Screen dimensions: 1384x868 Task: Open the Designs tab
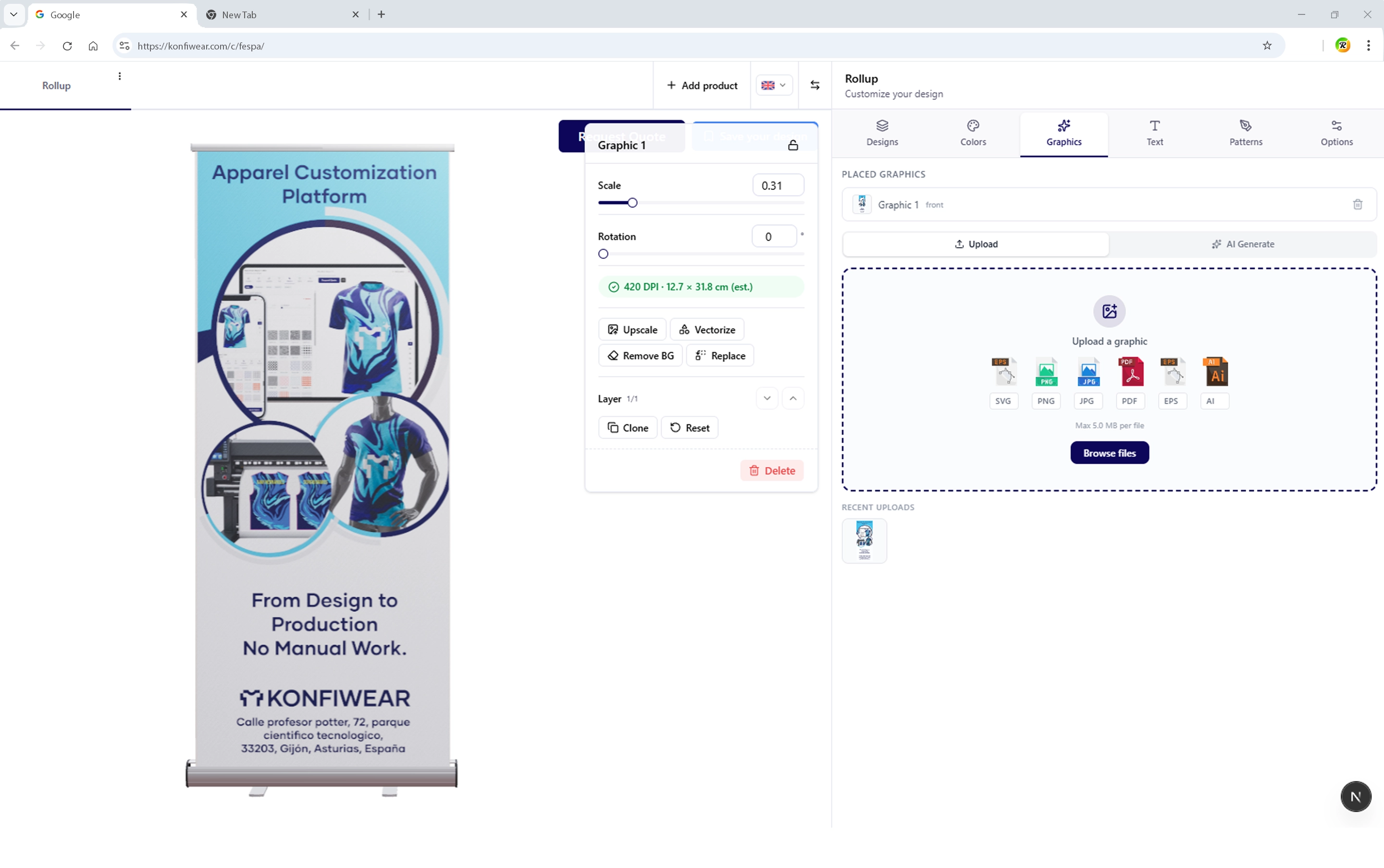pos(882,133)
